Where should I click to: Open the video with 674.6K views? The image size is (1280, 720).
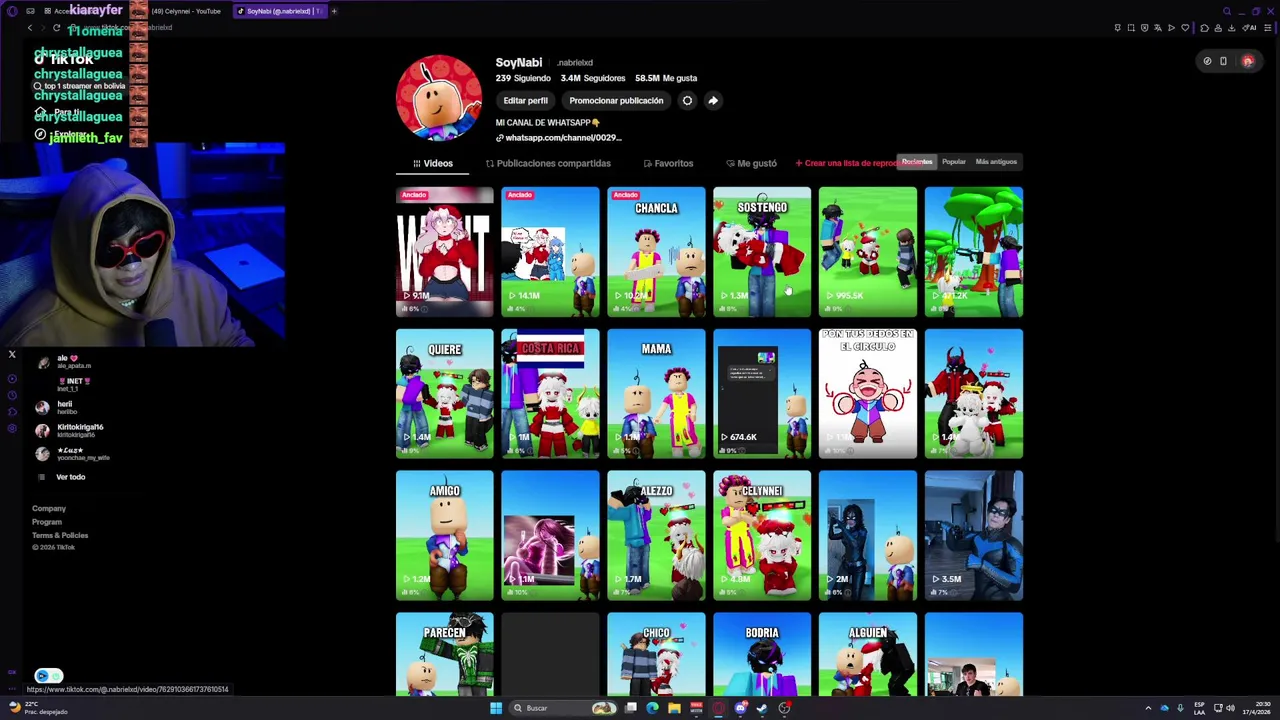point(762,394)
